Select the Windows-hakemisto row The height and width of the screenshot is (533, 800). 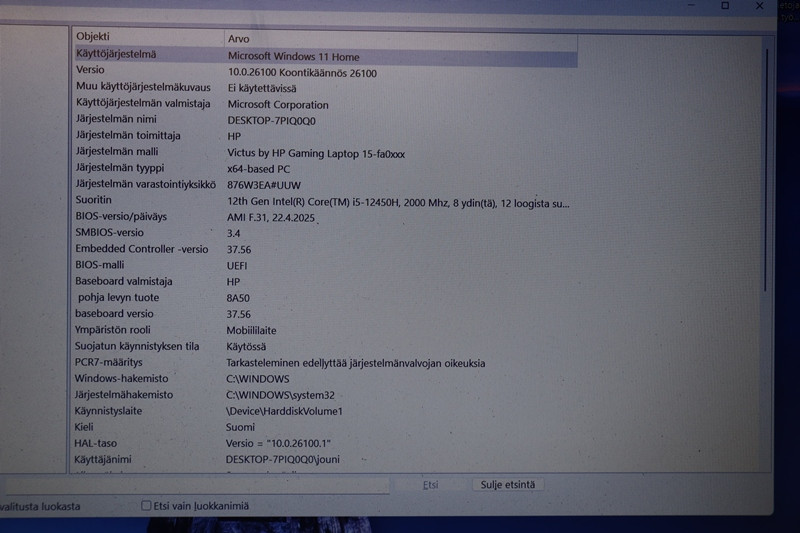coord(326,379)
